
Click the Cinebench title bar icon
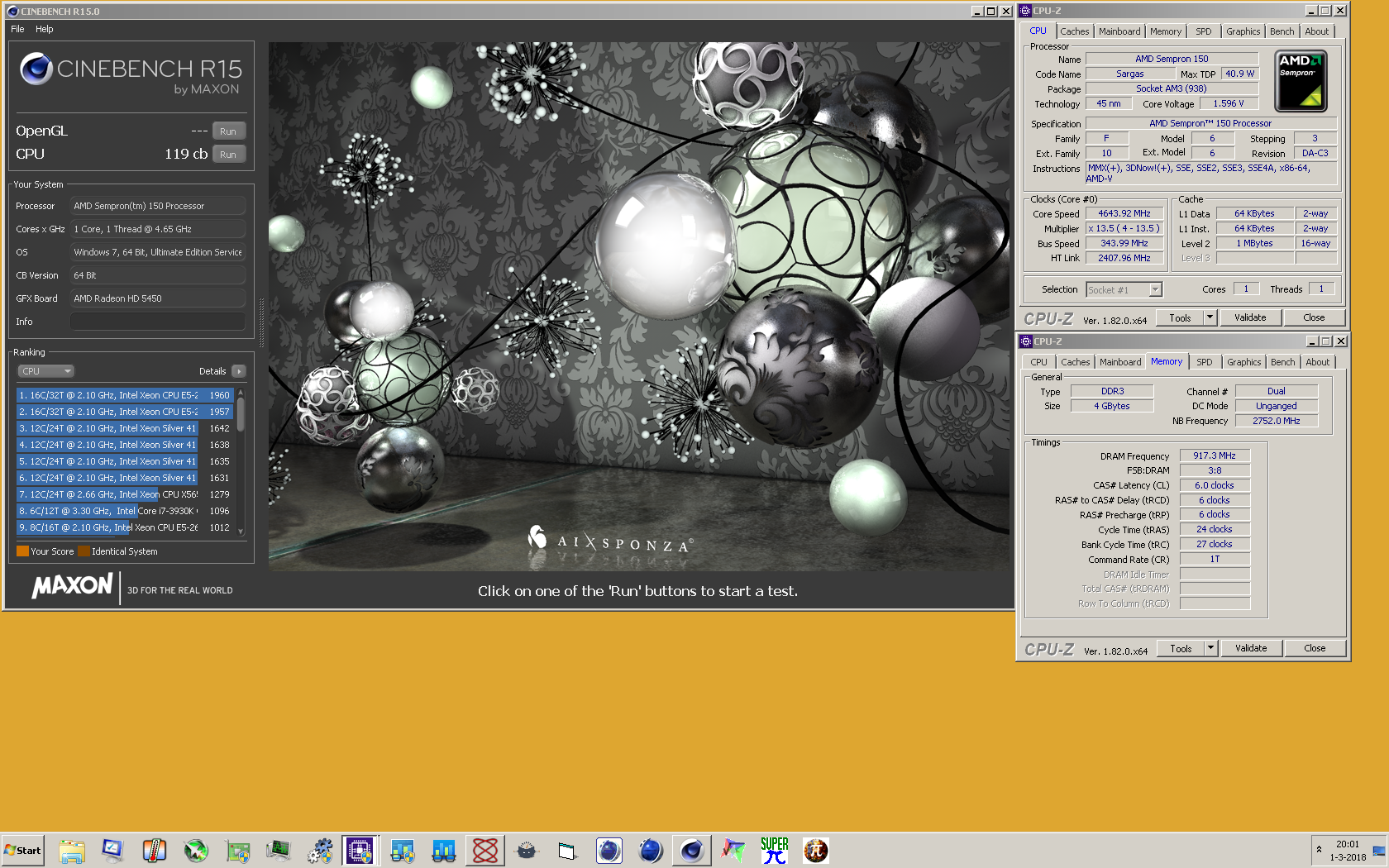pos(12,12)
